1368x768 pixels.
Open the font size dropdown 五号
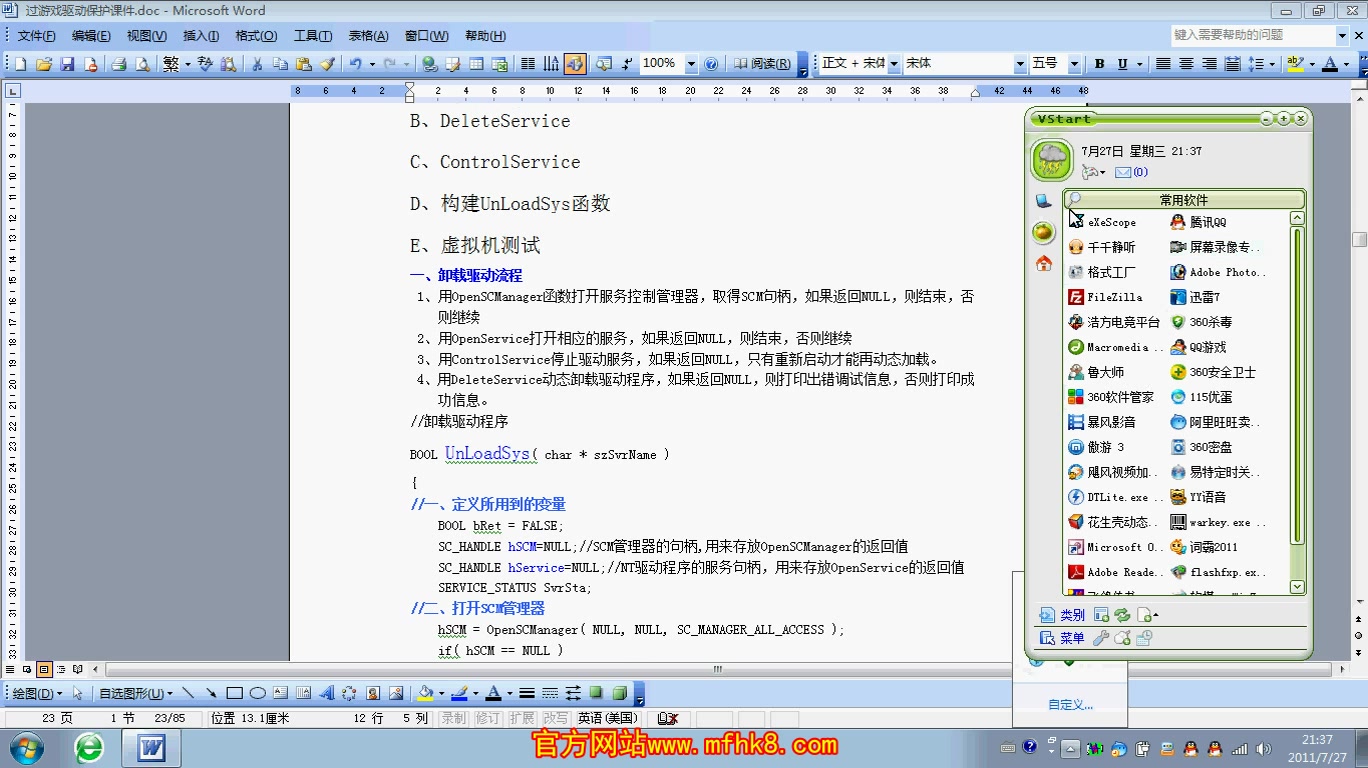(x=1074, y=63)
